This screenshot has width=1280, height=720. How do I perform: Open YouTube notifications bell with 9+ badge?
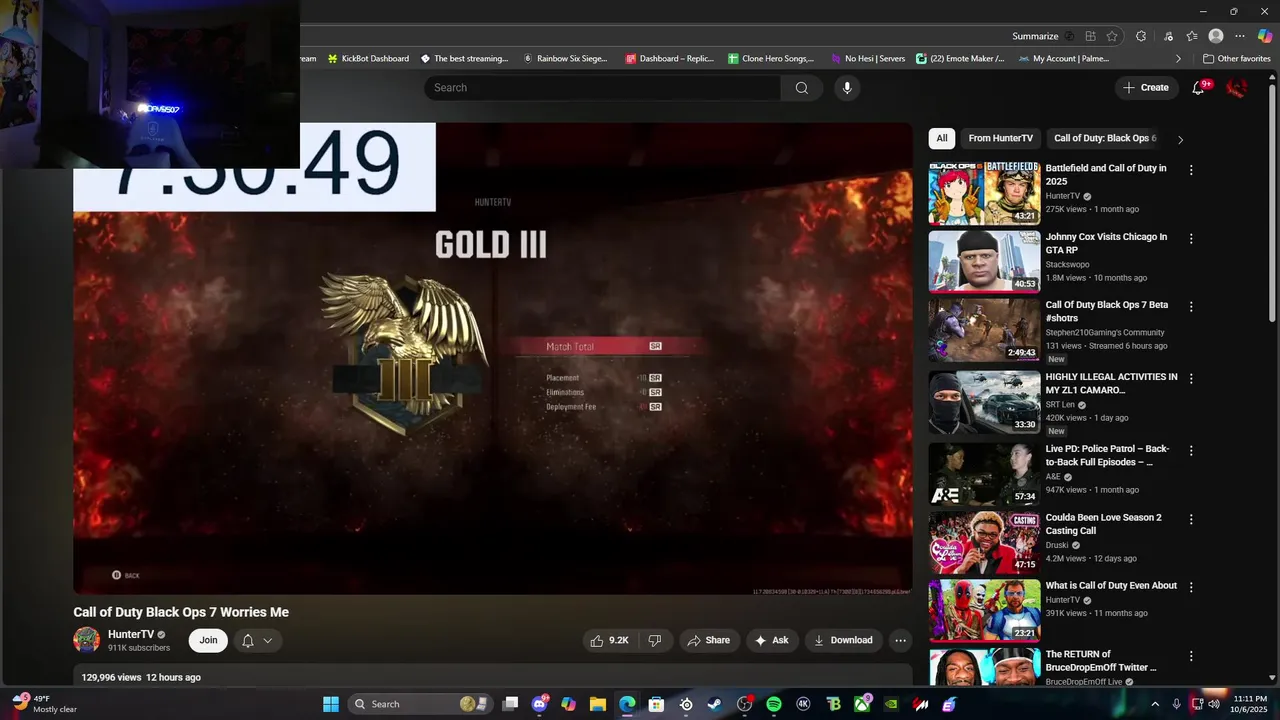[1198, 88]
